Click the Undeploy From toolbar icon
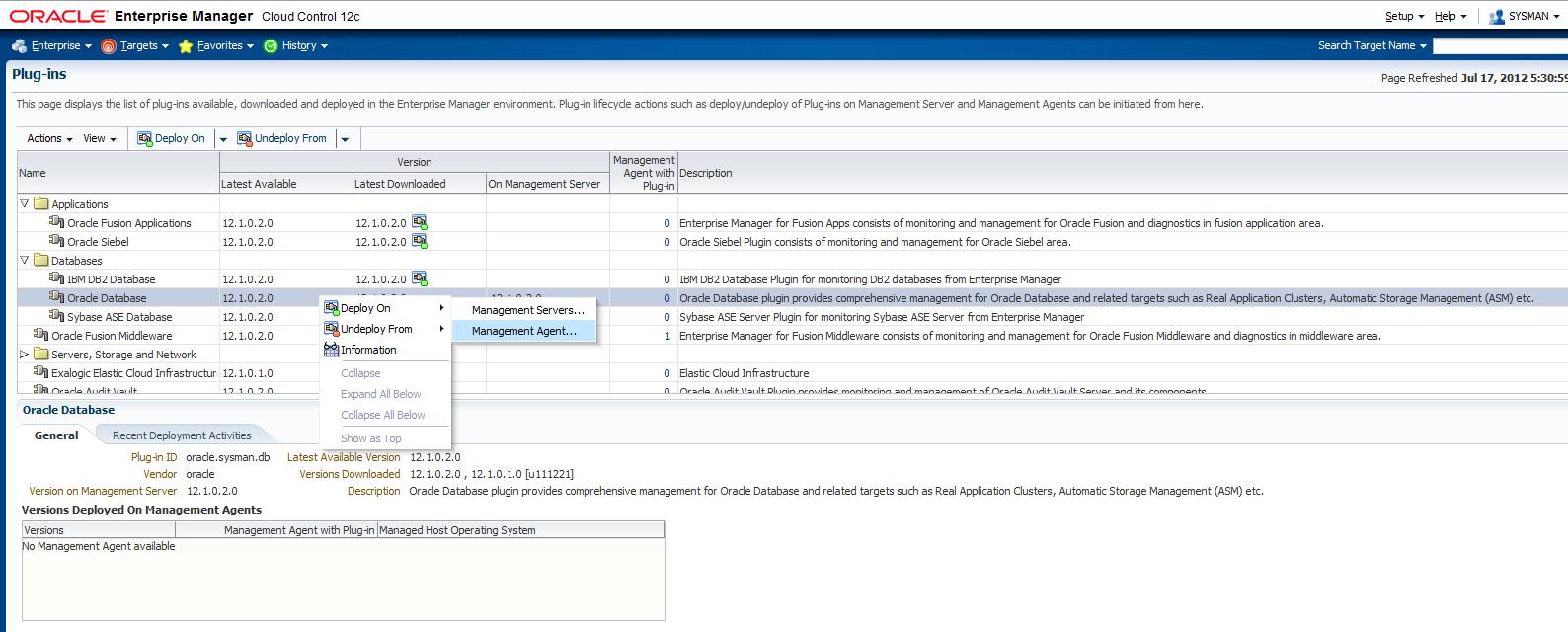Screen dimensions: 1568x632 click(245, 138)
